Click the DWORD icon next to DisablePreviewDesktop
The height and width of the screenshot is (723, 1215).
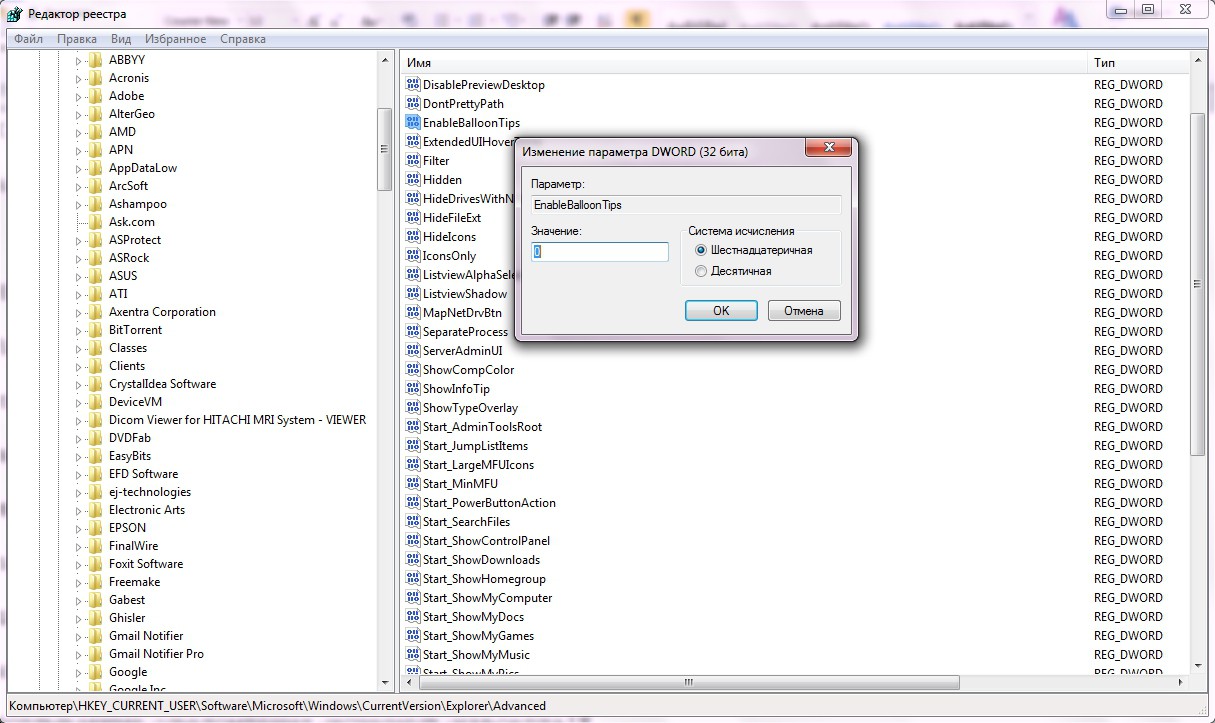coord(413,85)
